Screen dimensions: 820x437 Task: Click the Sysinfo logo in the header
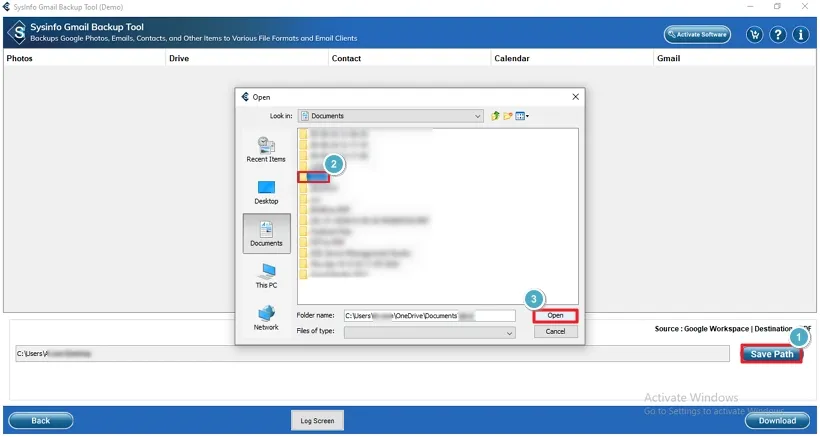pyautogui.click(x=17, y=32)
